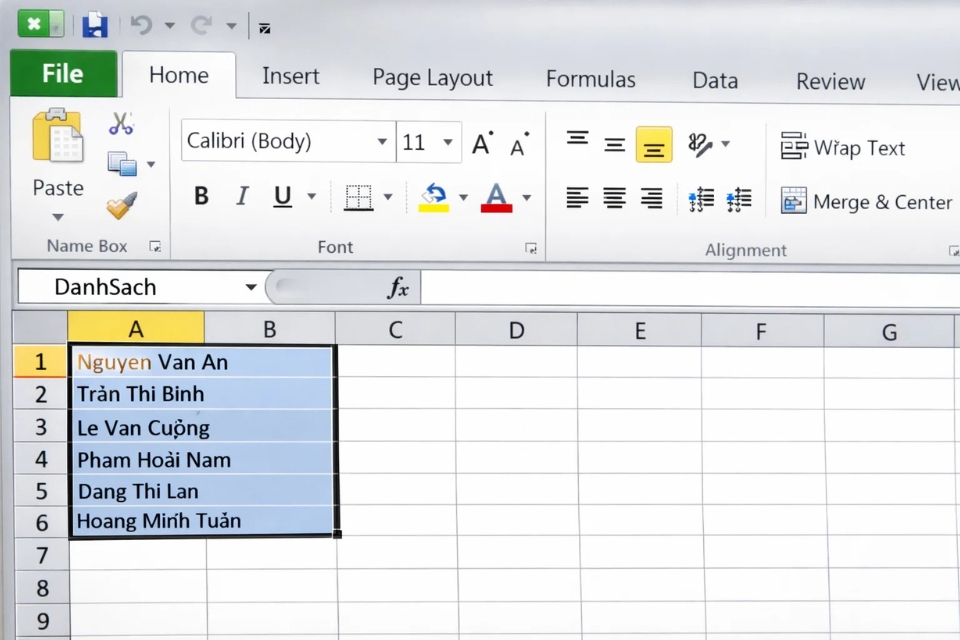Click the Grow Font icon
Image resolution: width=960 pixels, height=640 pixels.
pyautogui.click(x=481, y=142)
